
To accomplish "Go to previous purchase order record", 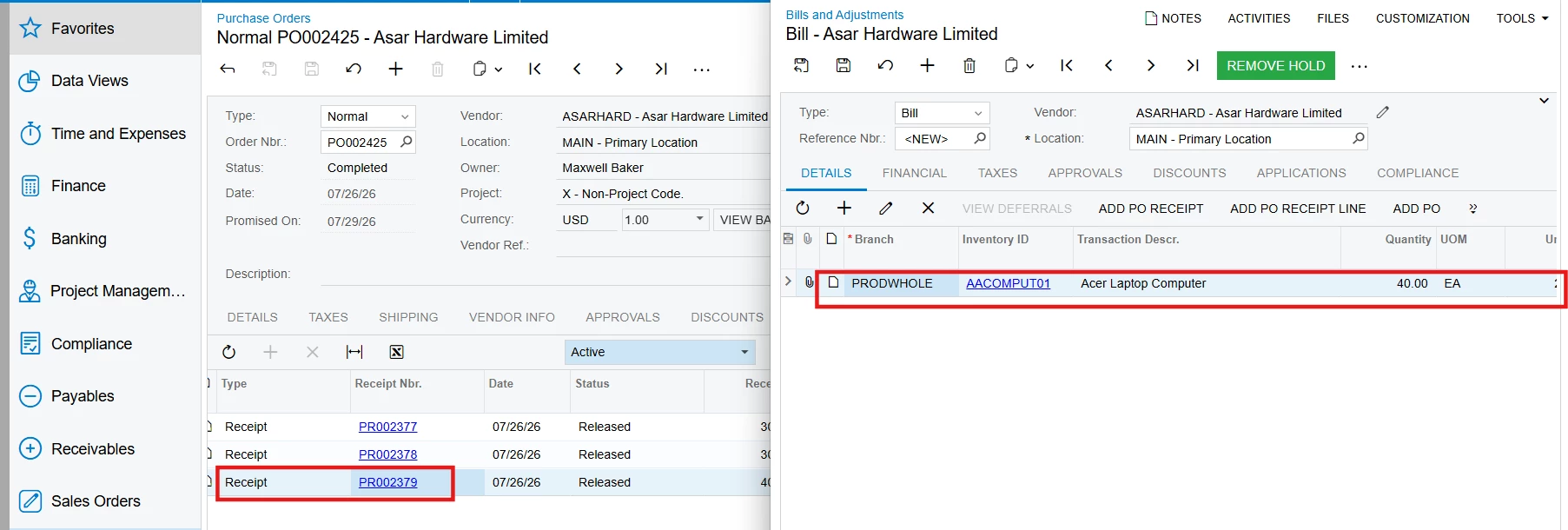I will pyautogui.click(x=577, y=69).
